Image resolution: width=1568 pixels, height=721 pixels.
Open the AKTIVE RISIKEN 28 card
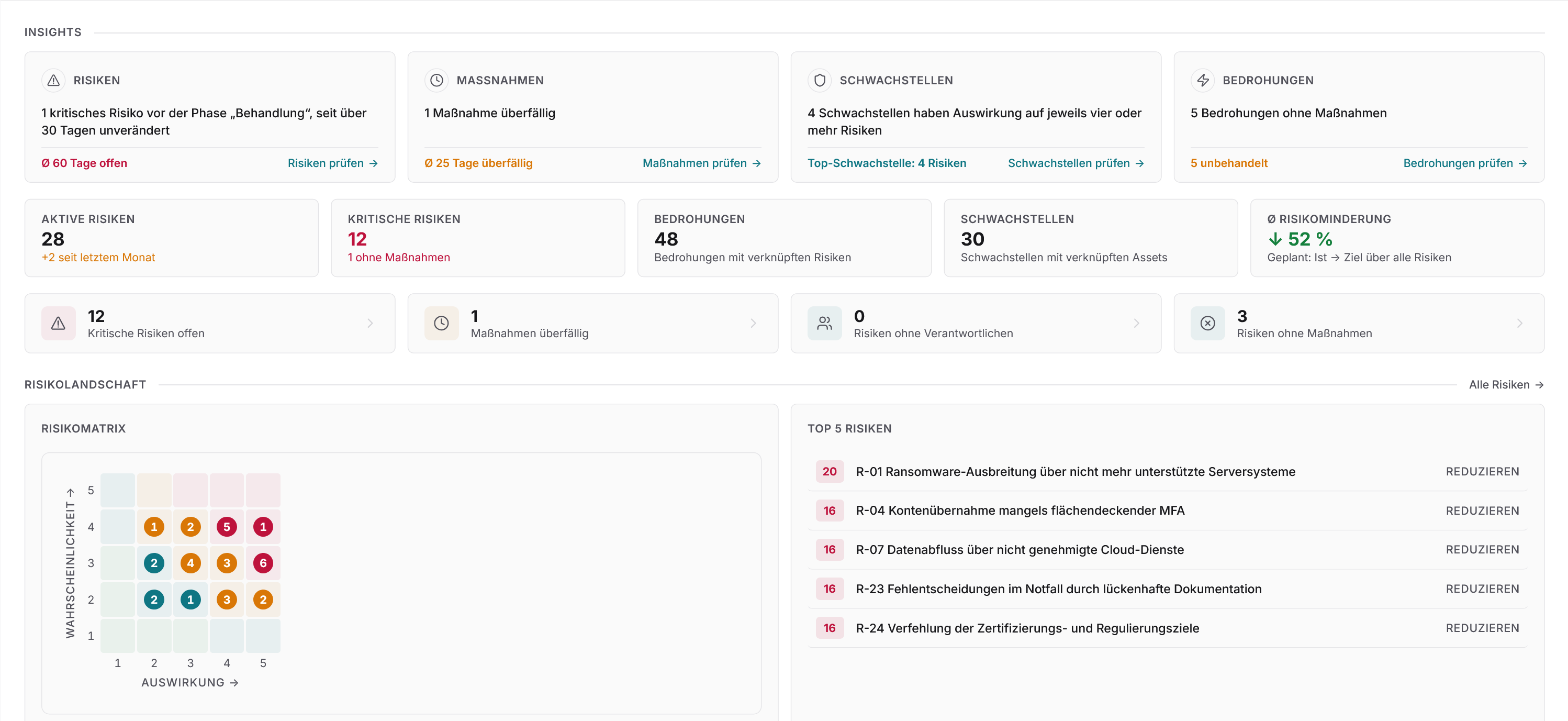click(172, 238)
